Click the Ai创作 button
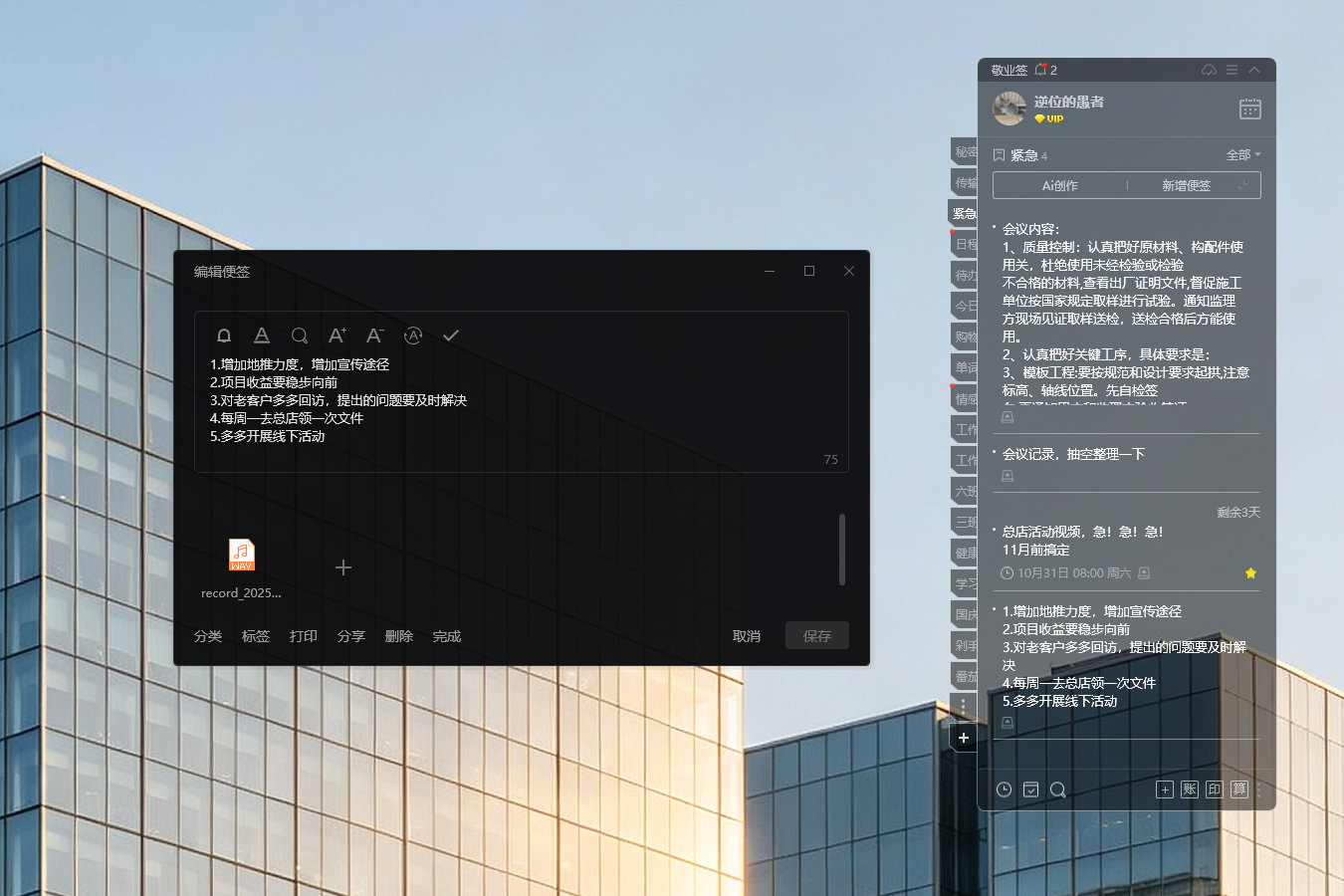Viewport: 1344px width, 896px height. click(x=1060, y=185)
